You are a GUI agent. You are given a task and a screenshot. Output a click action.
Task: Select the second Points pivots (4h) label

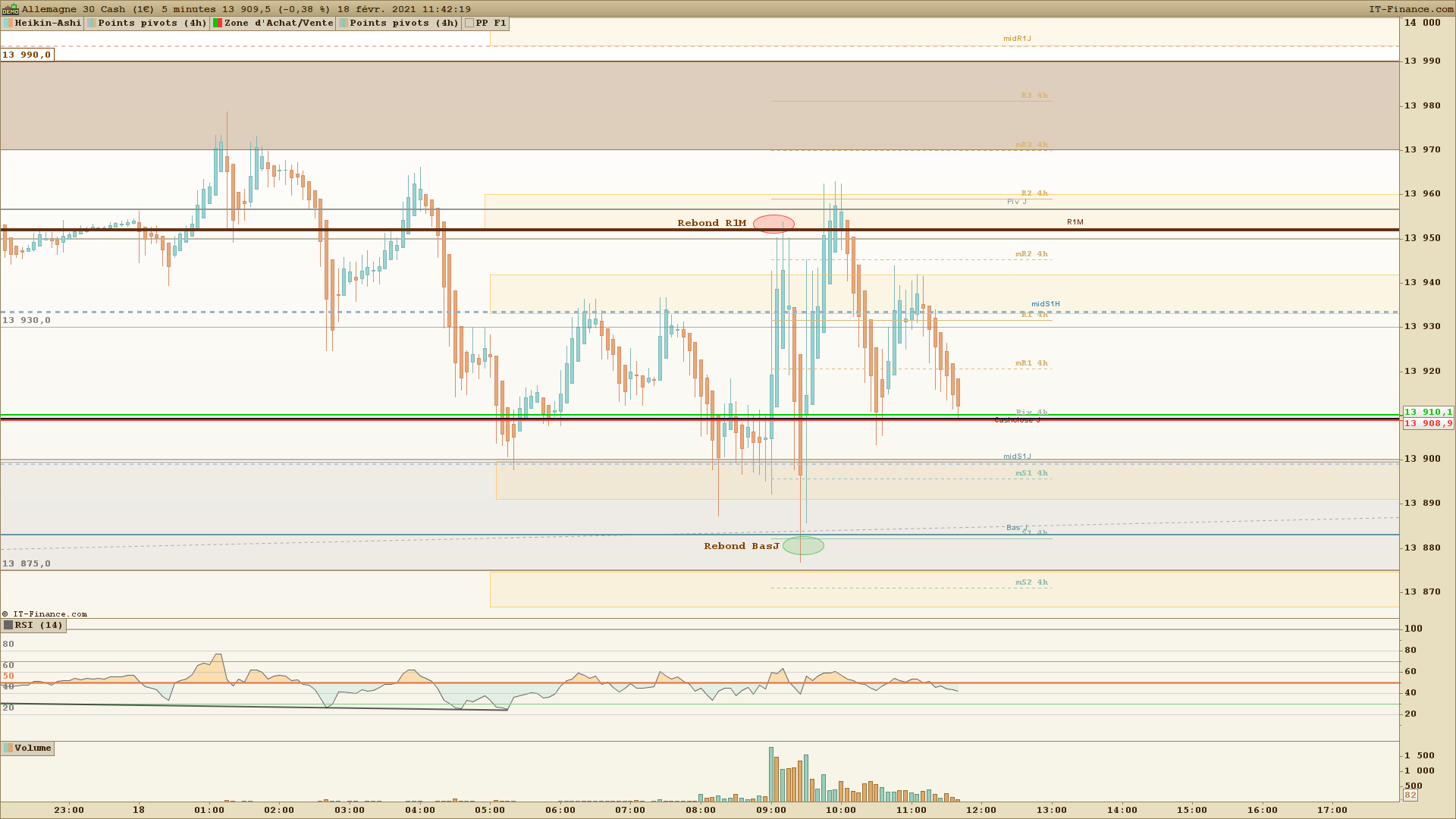click(403, 24)
